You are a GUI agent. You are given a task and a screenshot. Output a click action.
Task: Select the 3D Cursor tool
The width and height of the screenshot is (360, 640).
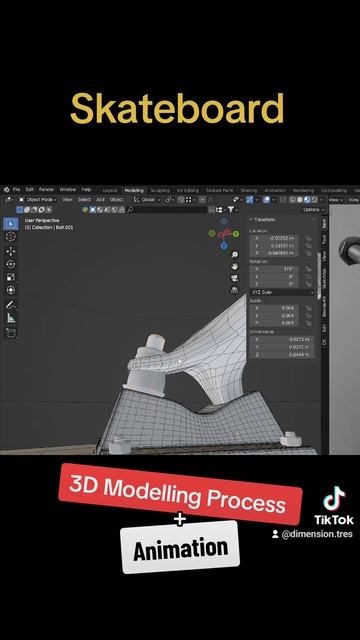click(11, 236)
